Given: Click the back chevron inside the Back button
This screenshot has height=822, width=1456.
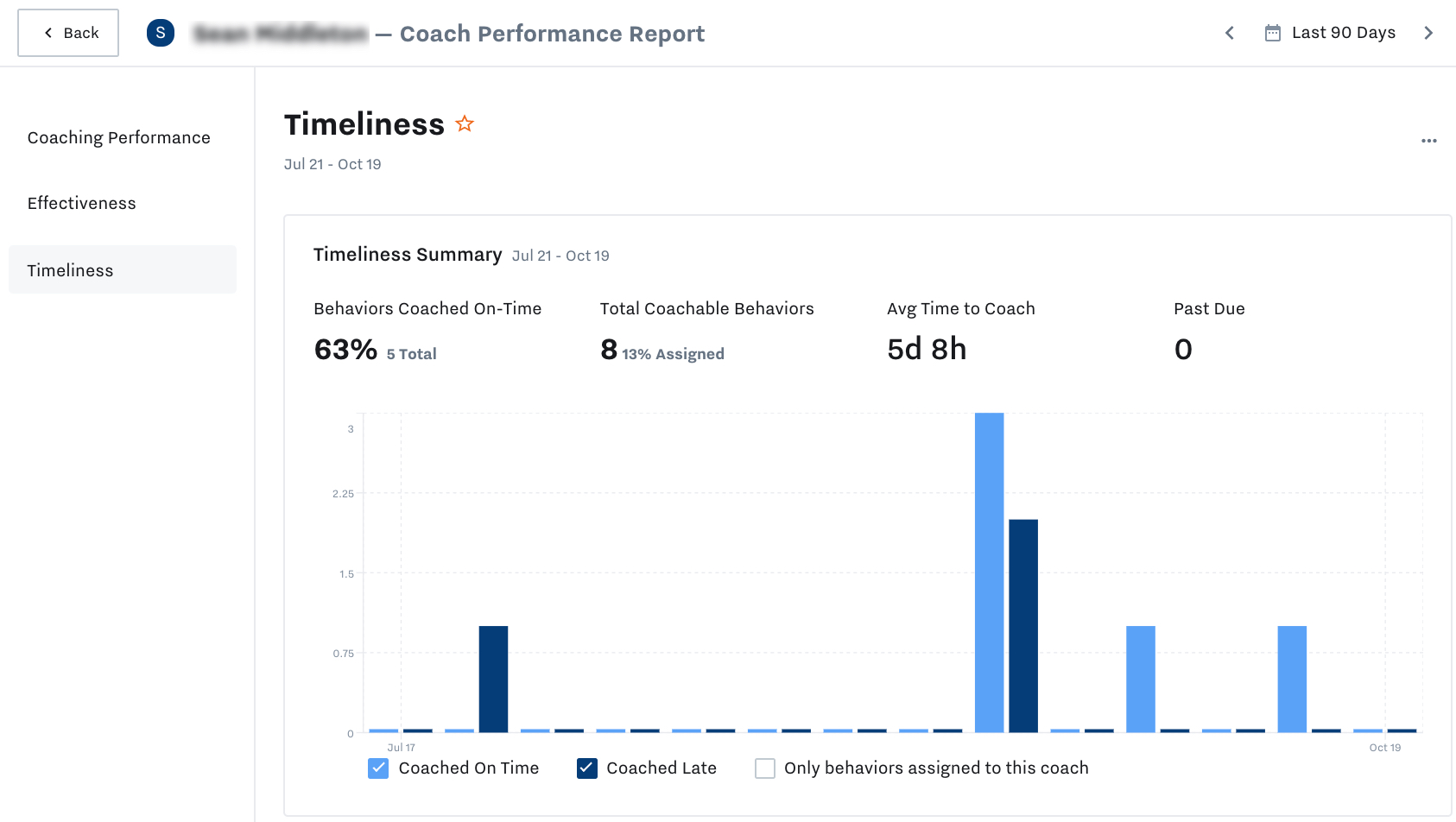Looking at the screenshot, I should 47,32.
